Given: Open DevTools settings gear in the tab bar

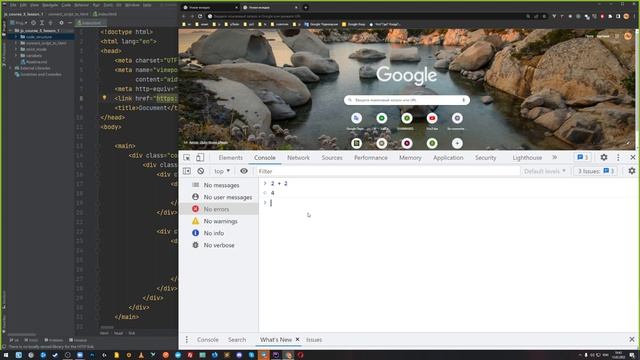Looking at the screenshot, I should click(x=604, y=158).
